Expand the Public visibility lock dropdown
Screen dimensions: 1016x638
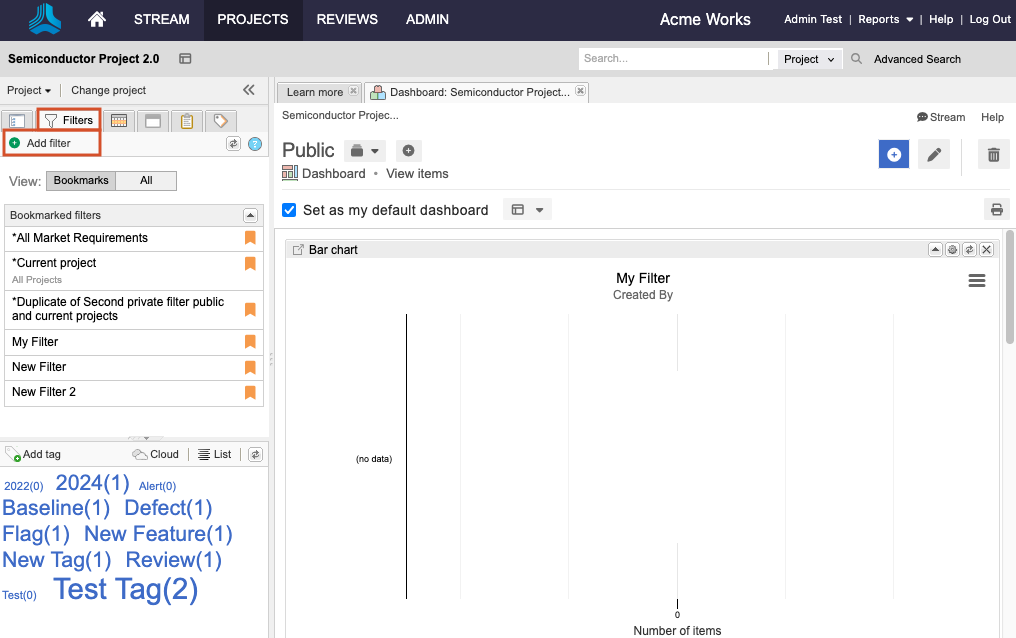[364, 150]
